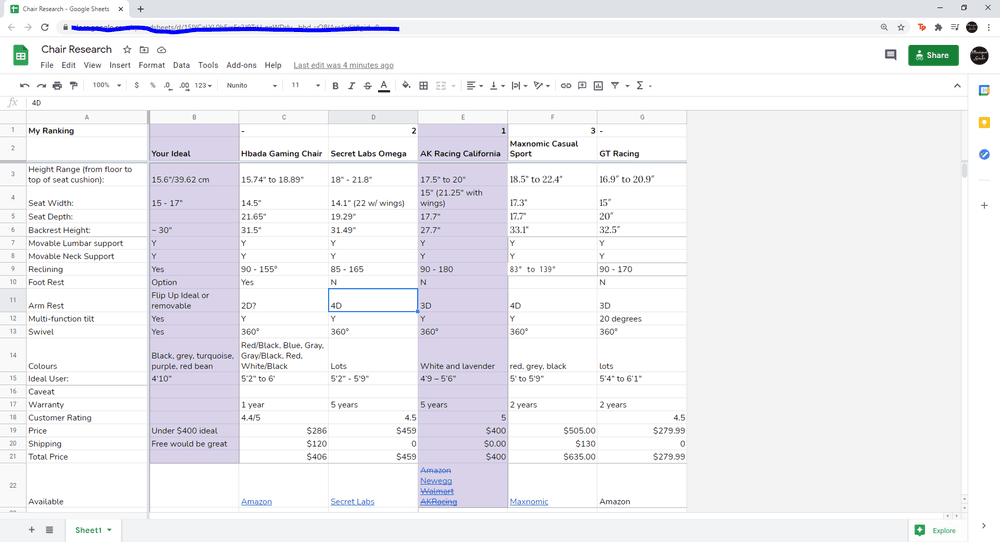The height and width of the screenshot is (542, 1000).
Task: Open the Maxnomic link
Action: pos(529,502)
